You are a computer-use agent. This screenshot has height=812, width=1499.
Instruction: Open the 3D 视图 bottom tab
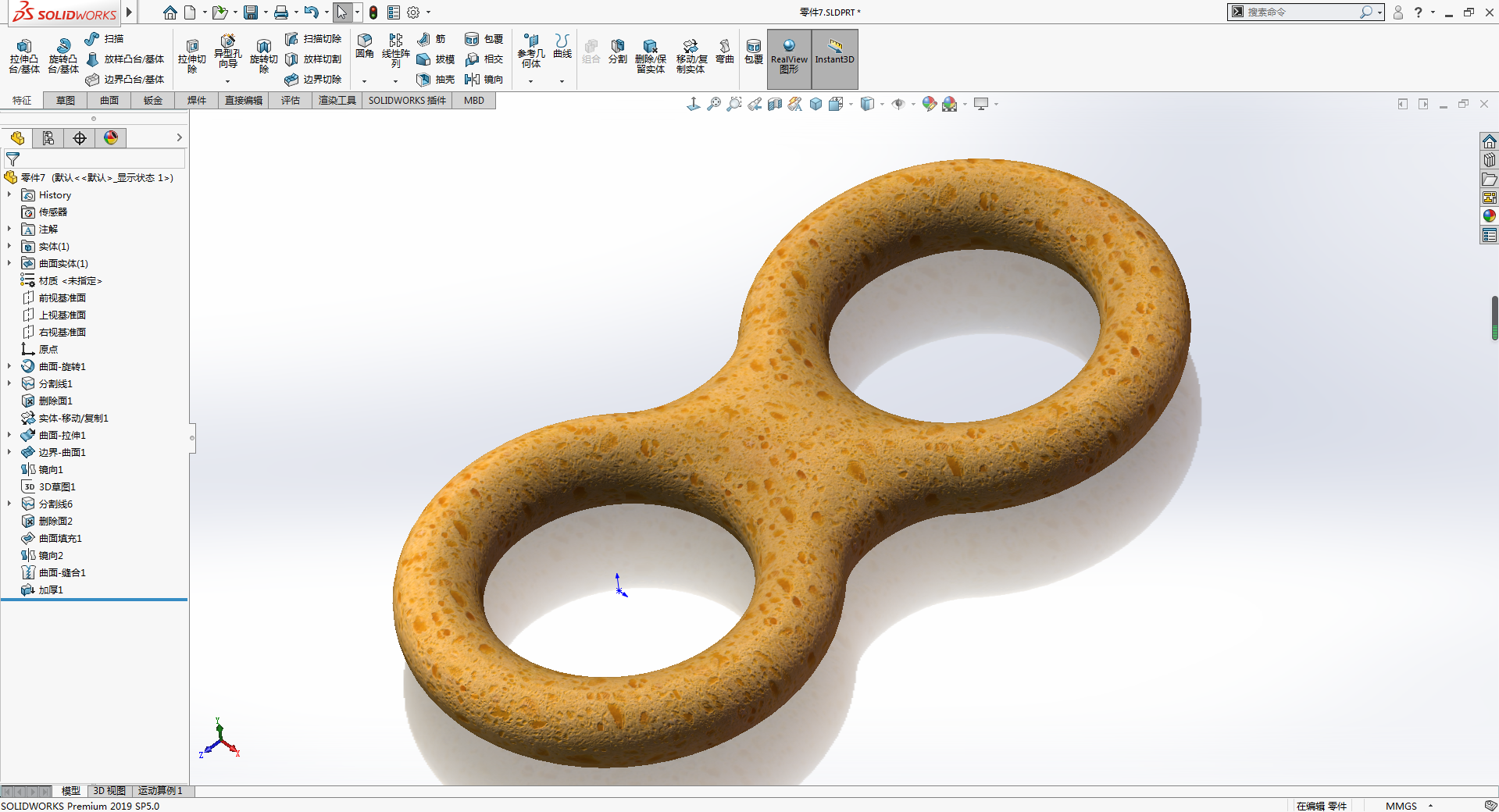(109, 791)
